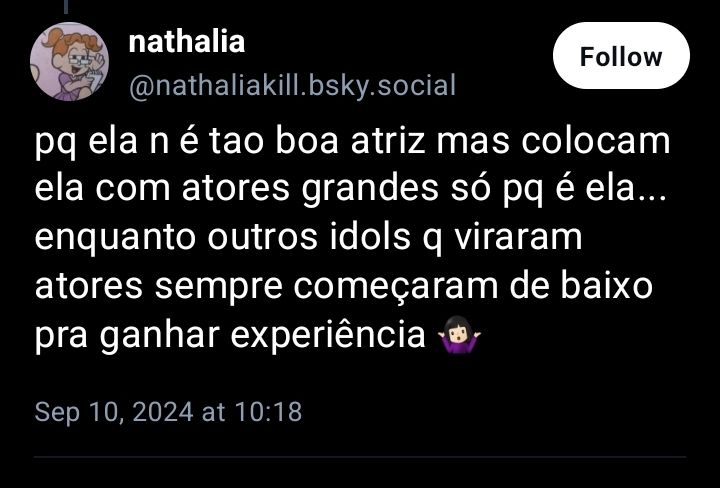
Task: Open nathalia's cartoon profile avatar
Action: pos(69,61)
